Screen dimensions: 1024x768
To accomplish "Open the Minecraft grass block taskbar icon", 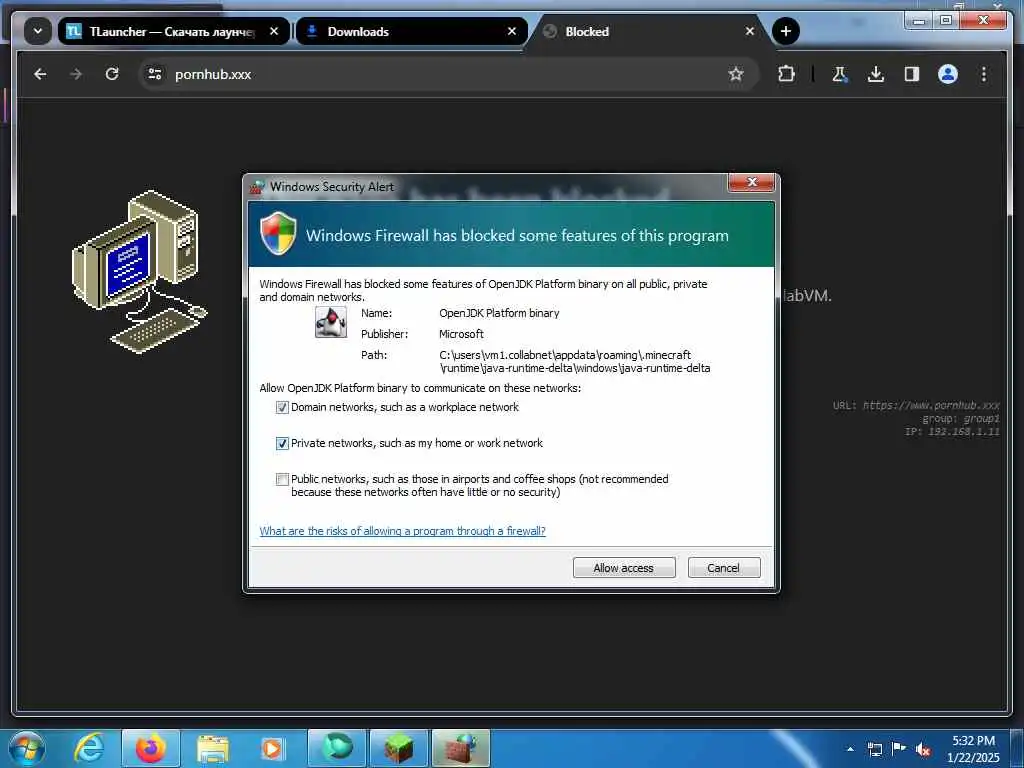I will (398, 748).
